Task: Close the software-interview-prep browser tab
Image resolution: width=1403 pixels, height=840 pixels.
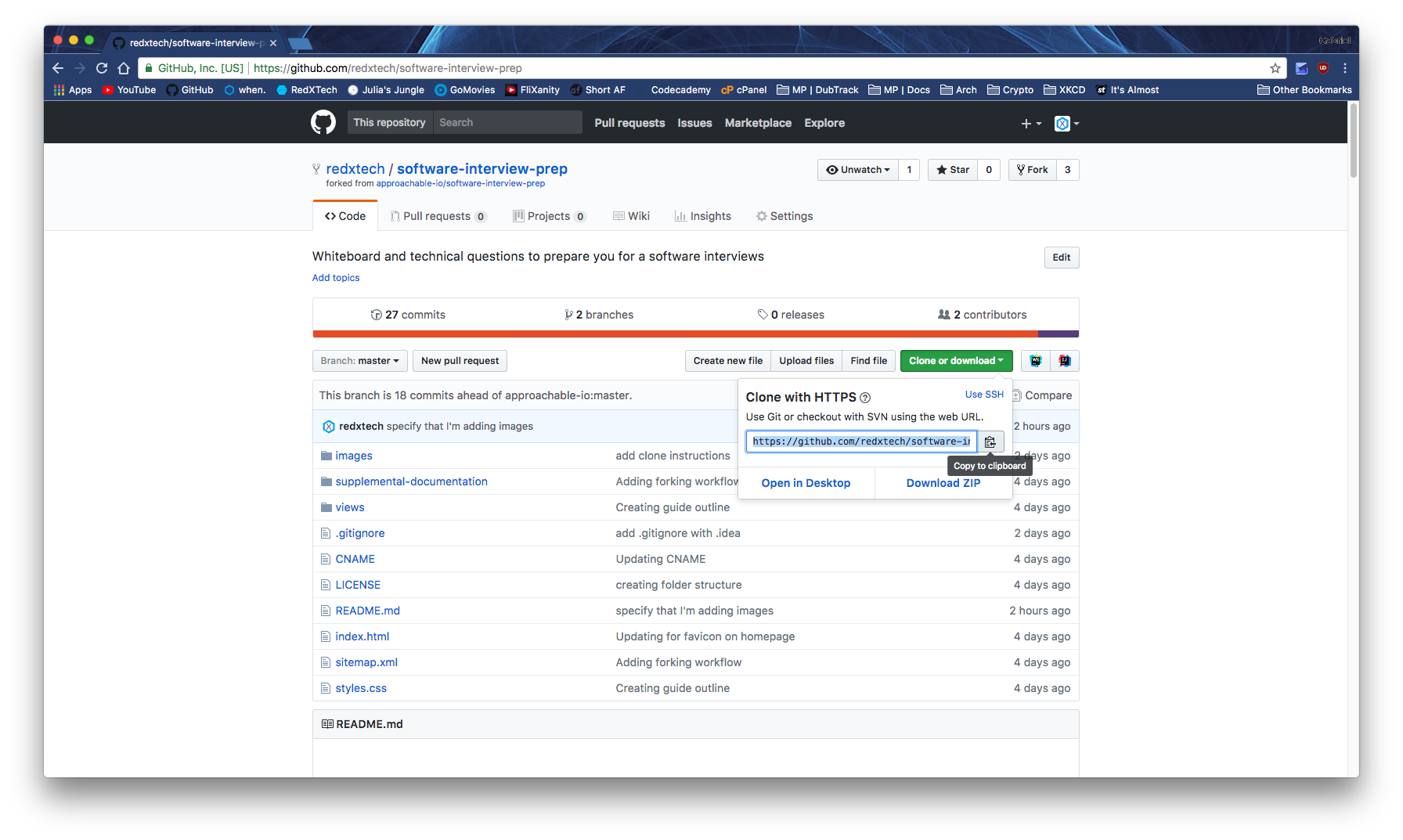Action: [x=273, y=43]
